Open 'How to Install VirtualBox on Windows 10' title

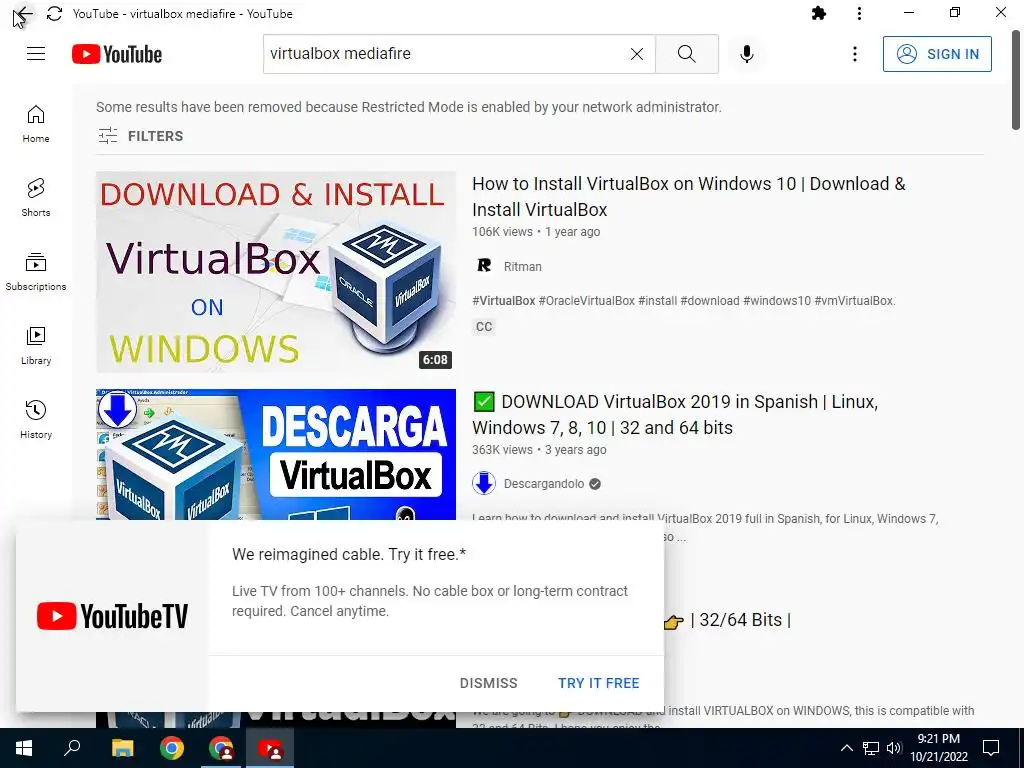(688, 197)
